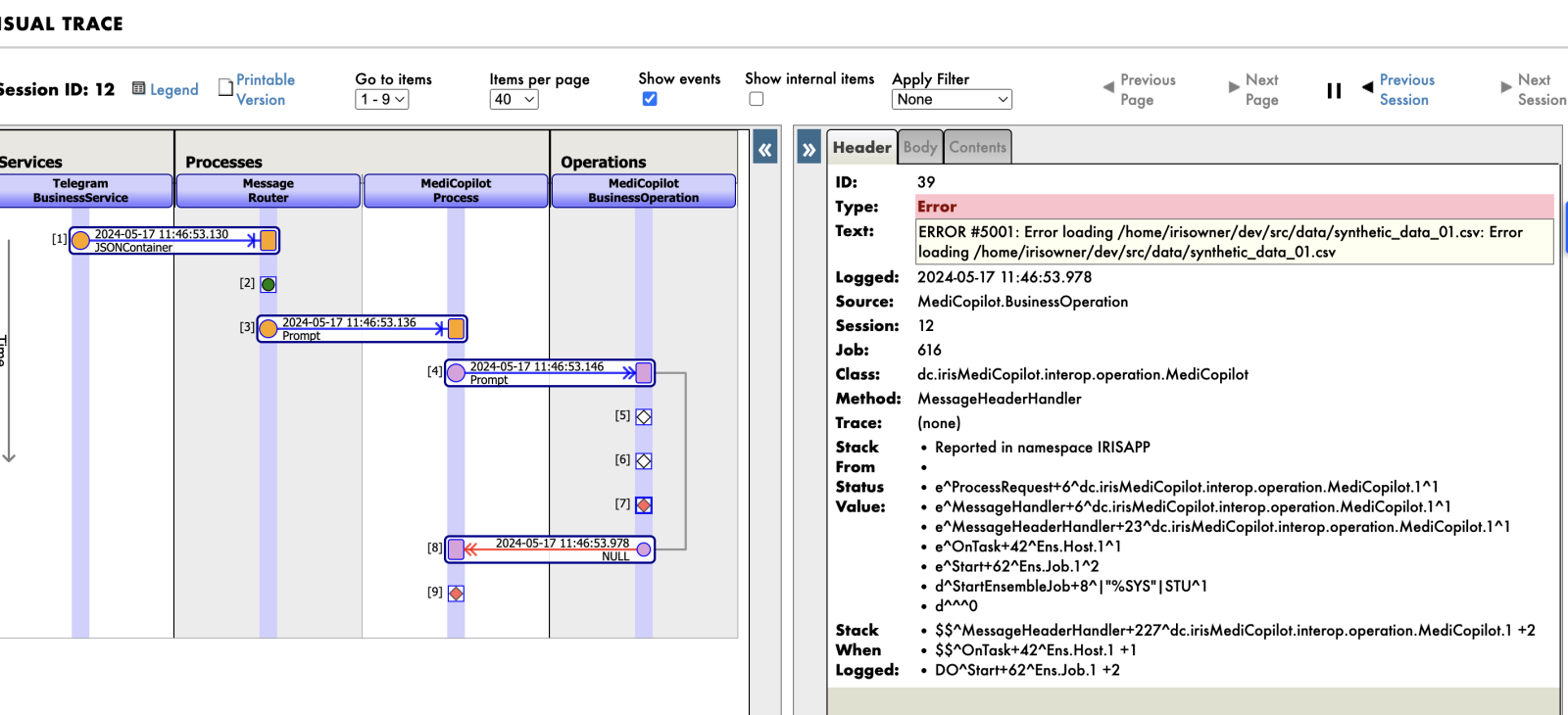
Task: Click the green circle at trace item 2
Action: tap(269, 285)
